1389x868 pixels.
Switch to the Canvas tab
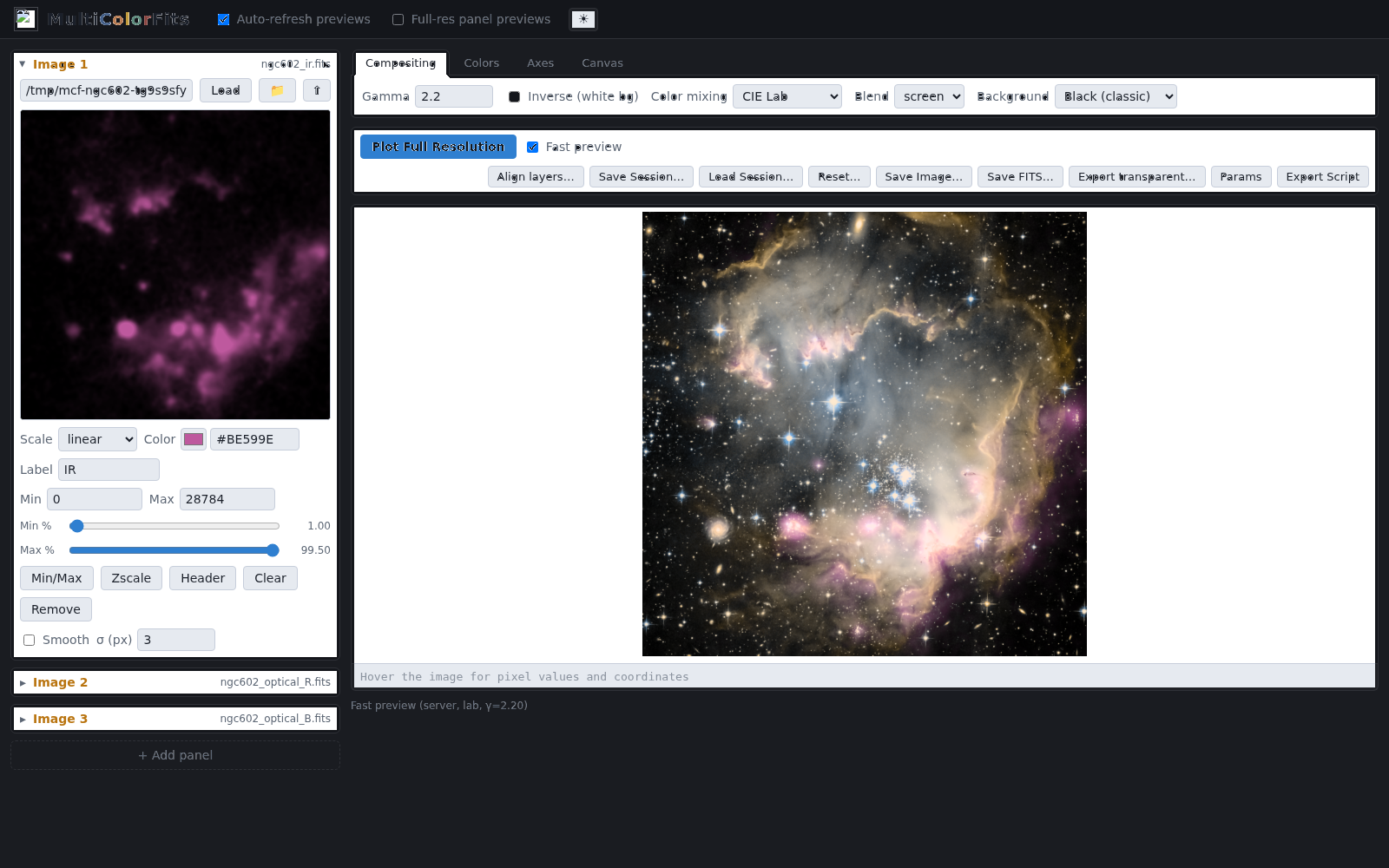point(602,63)
